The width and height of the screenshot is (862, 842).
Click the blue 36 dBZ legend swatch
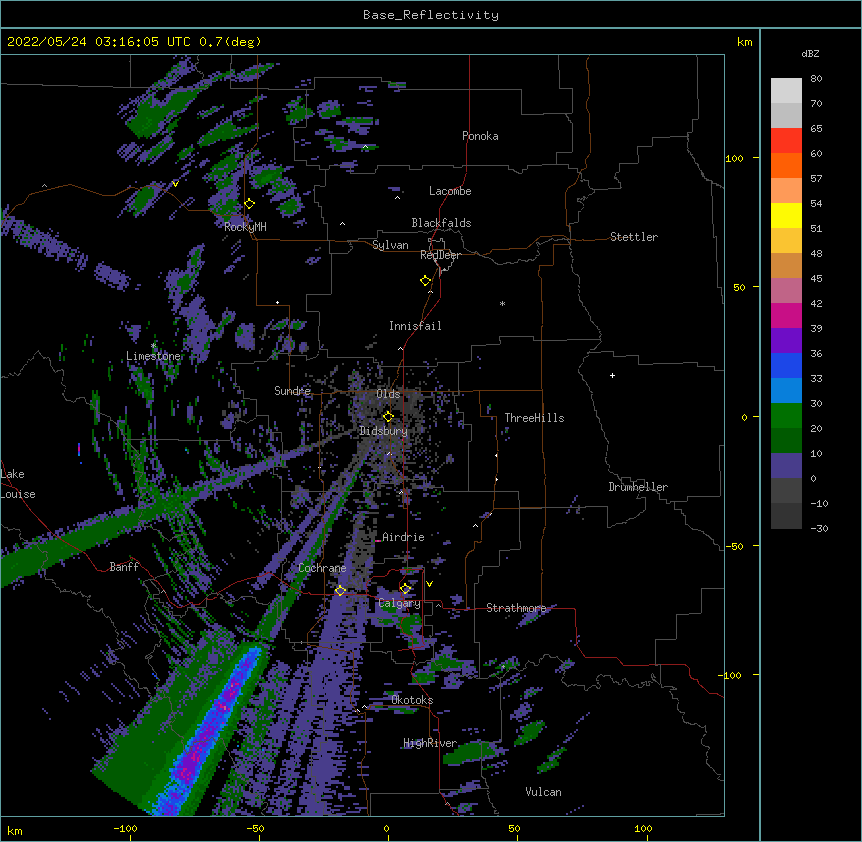[x=786, y=365]
